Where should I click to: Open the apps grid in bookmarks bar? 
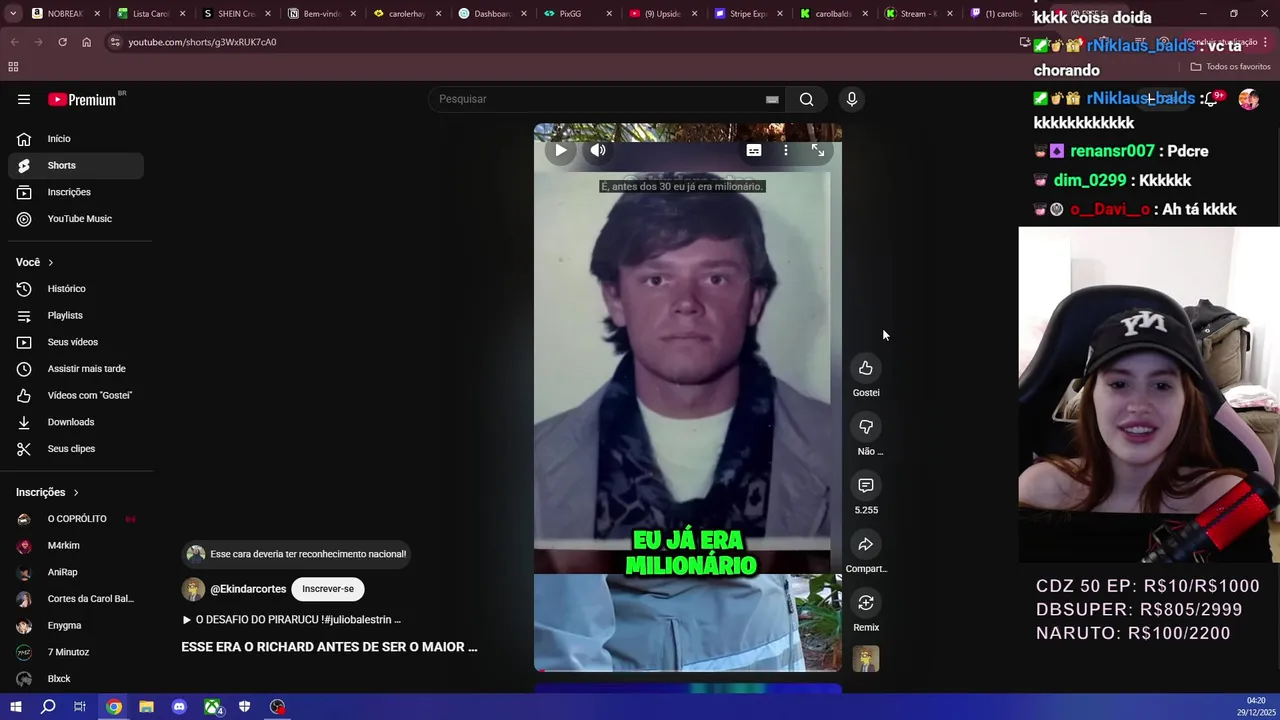(x=13, y=67)
